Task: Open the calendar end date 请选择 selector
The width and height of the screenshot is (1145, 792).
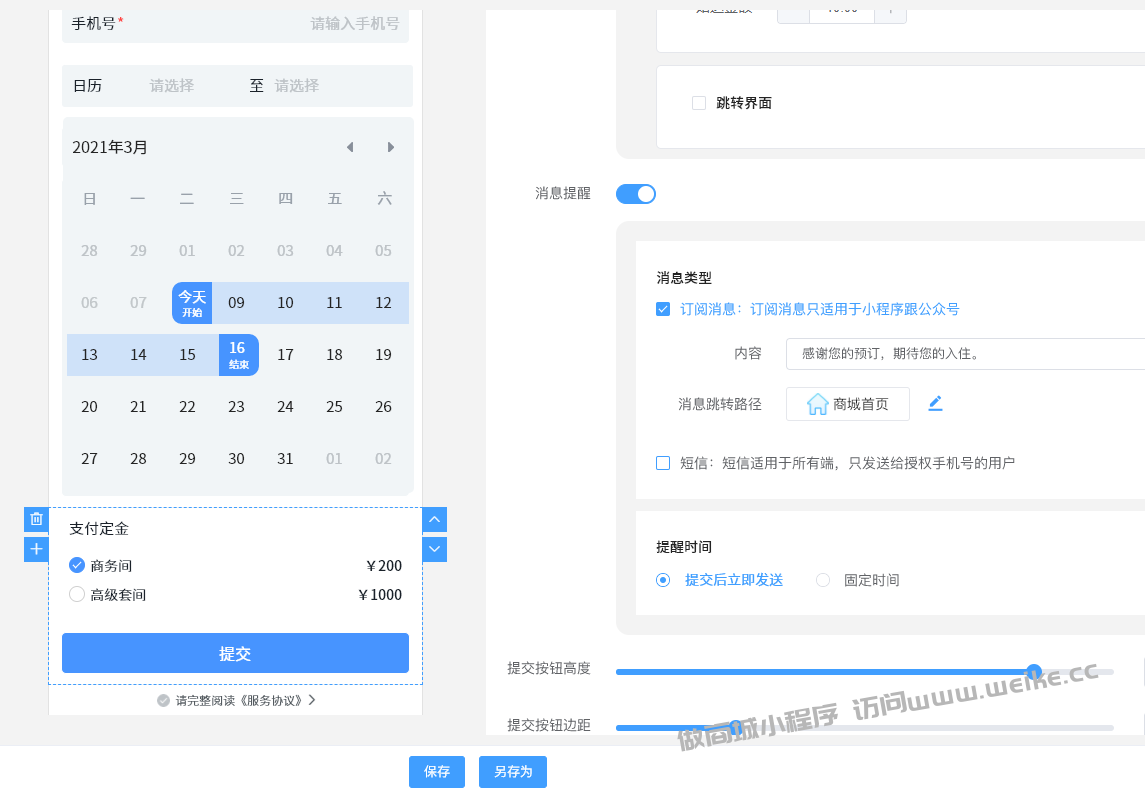Action: tap(297, 86)
